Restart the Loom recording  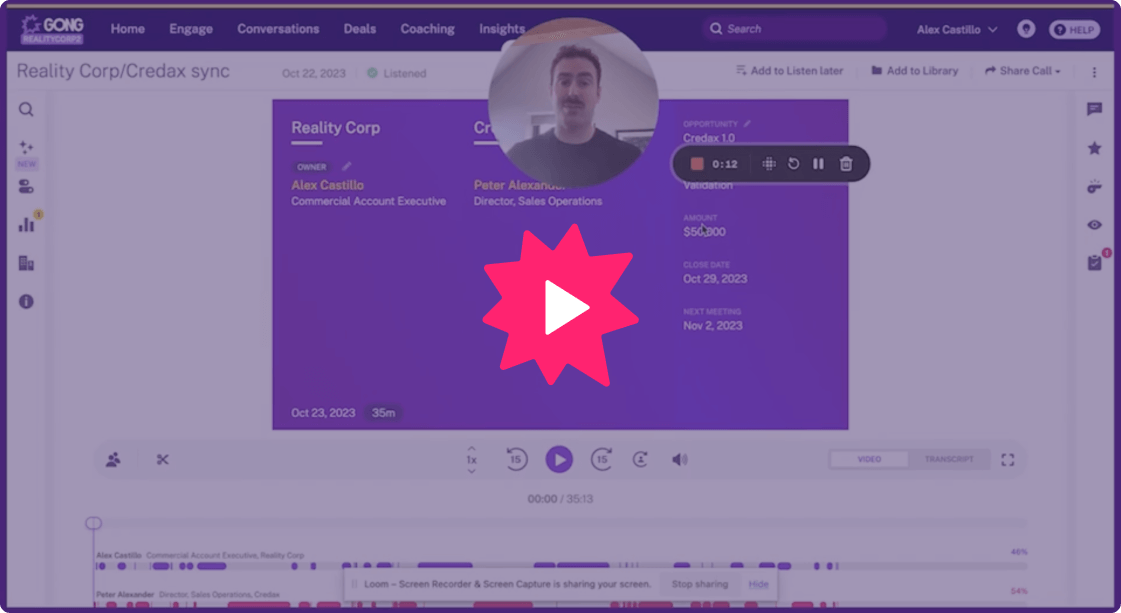click(x=794, y=164)
